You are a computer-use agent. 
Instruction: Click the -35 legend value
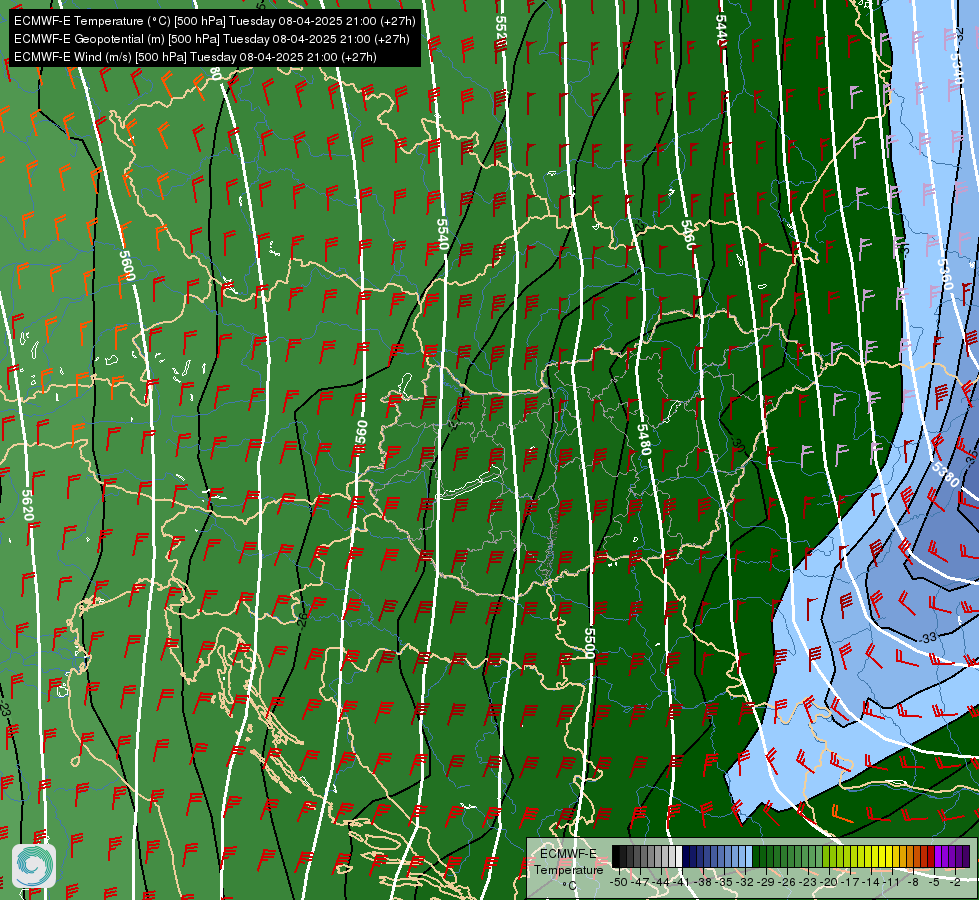pos(724,882)
